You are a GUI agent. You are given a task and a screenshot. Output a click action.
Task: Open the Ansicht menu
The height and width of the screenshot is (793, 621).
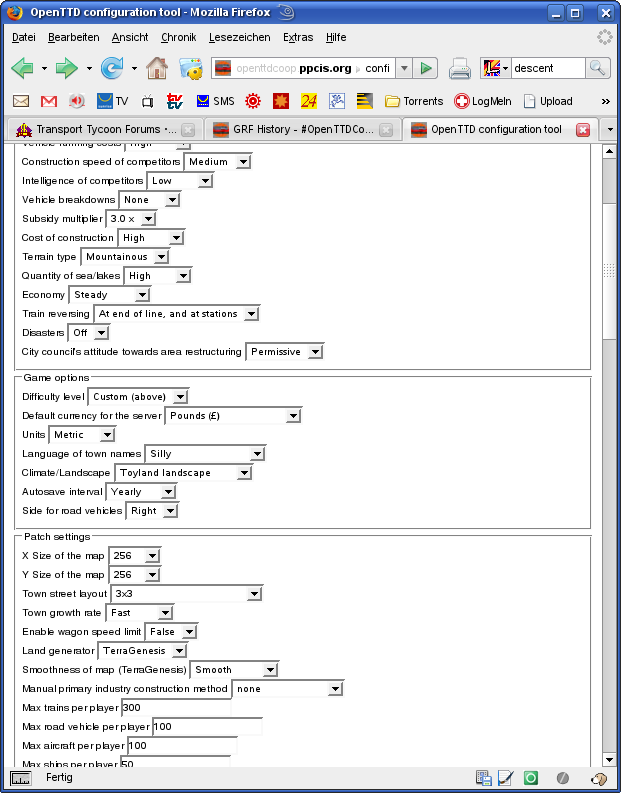point(130,37)
